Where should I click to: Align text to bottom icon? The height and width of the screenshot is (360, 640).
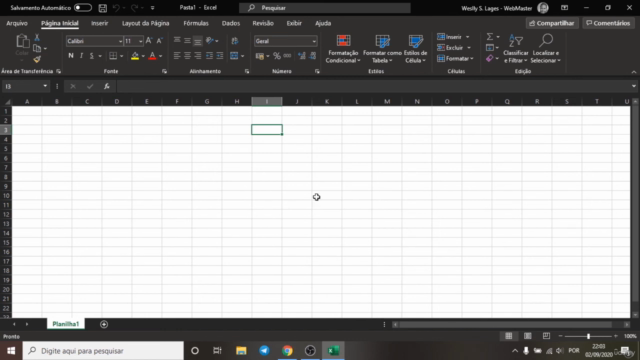coord(198,41)
